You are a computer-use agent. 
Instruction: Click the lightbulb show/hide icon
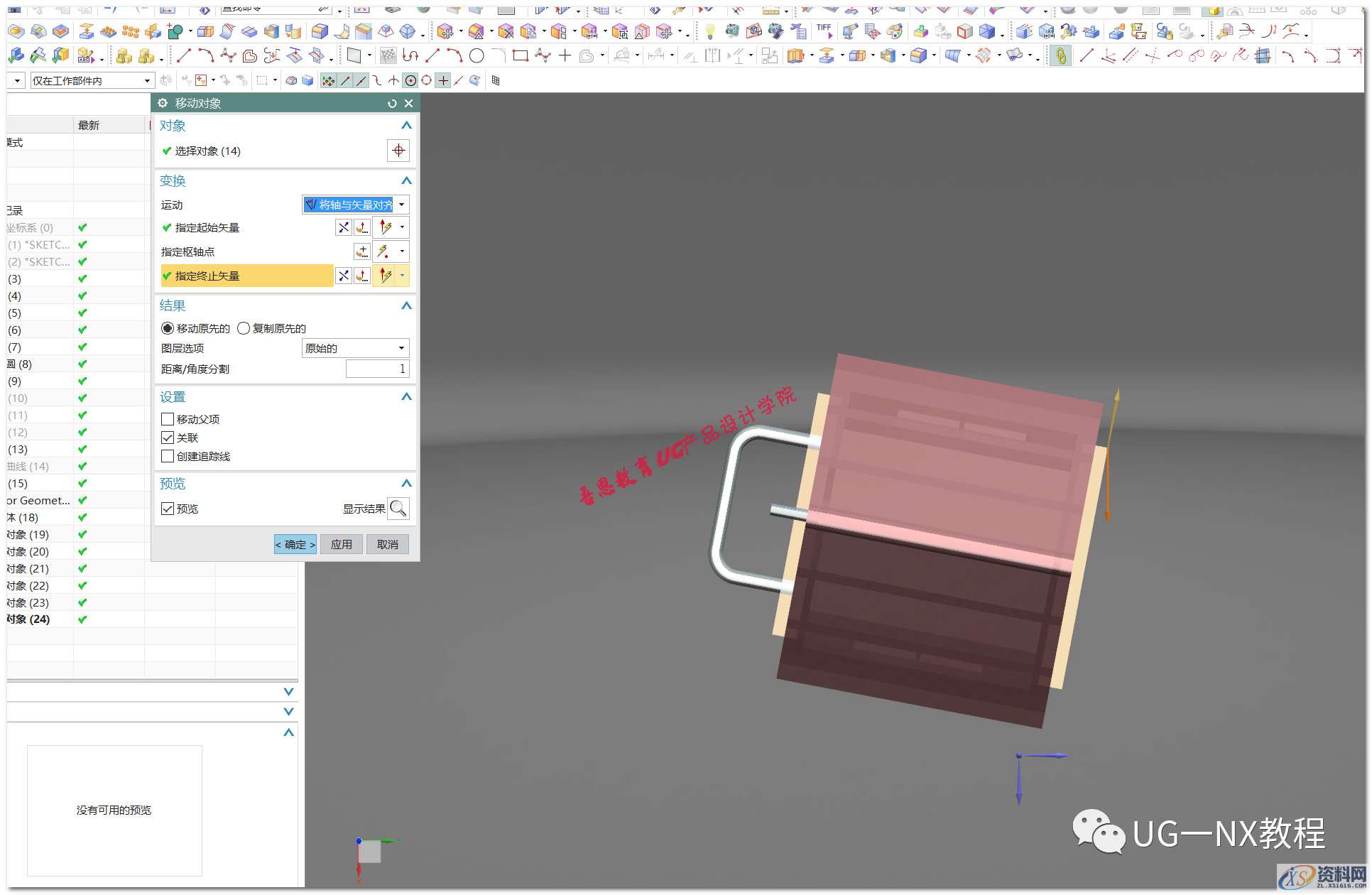pyautogui.click(x=709, y=31)
